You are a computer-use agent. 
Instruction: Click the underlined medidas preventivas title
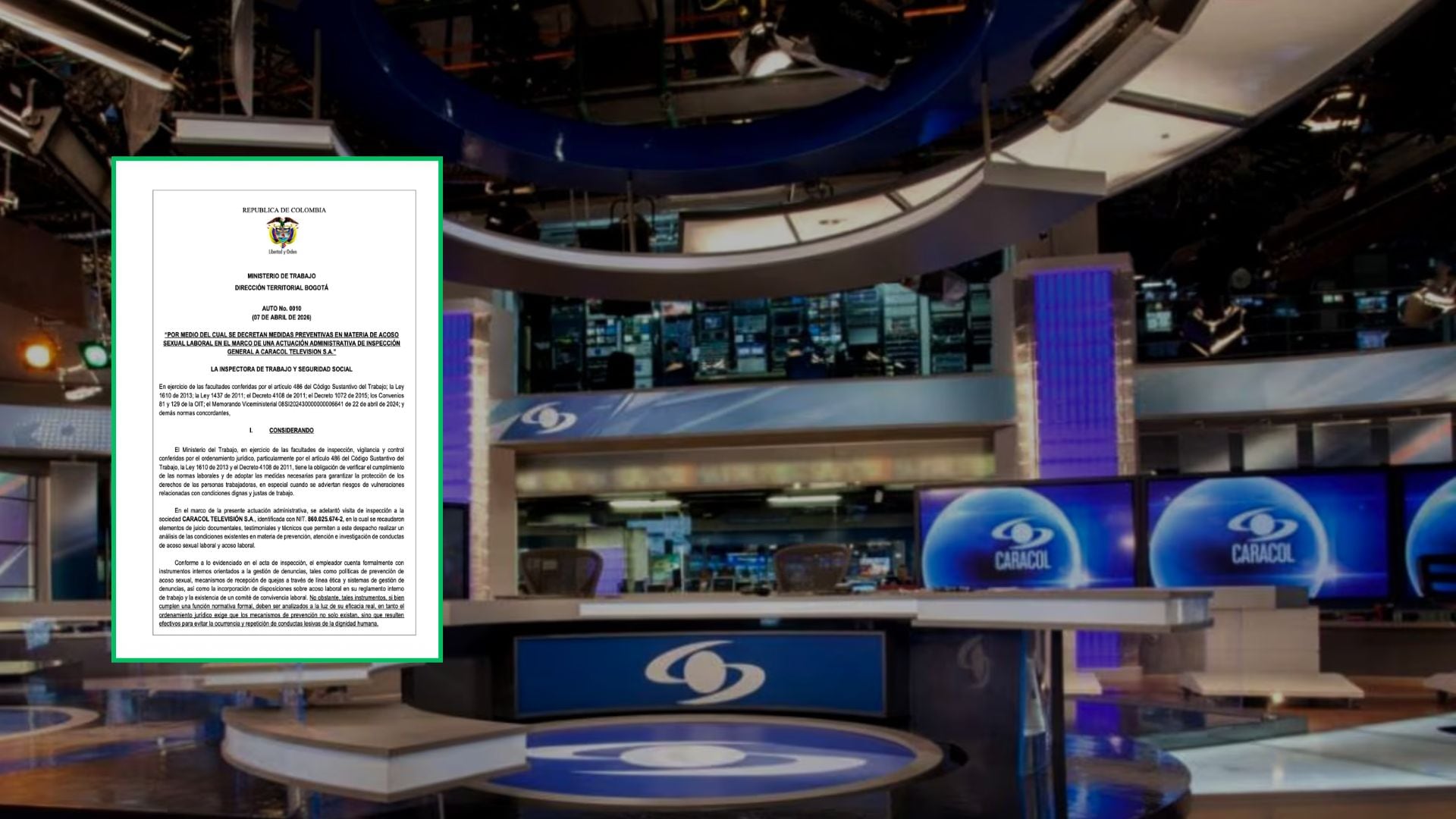click(282, 342)
